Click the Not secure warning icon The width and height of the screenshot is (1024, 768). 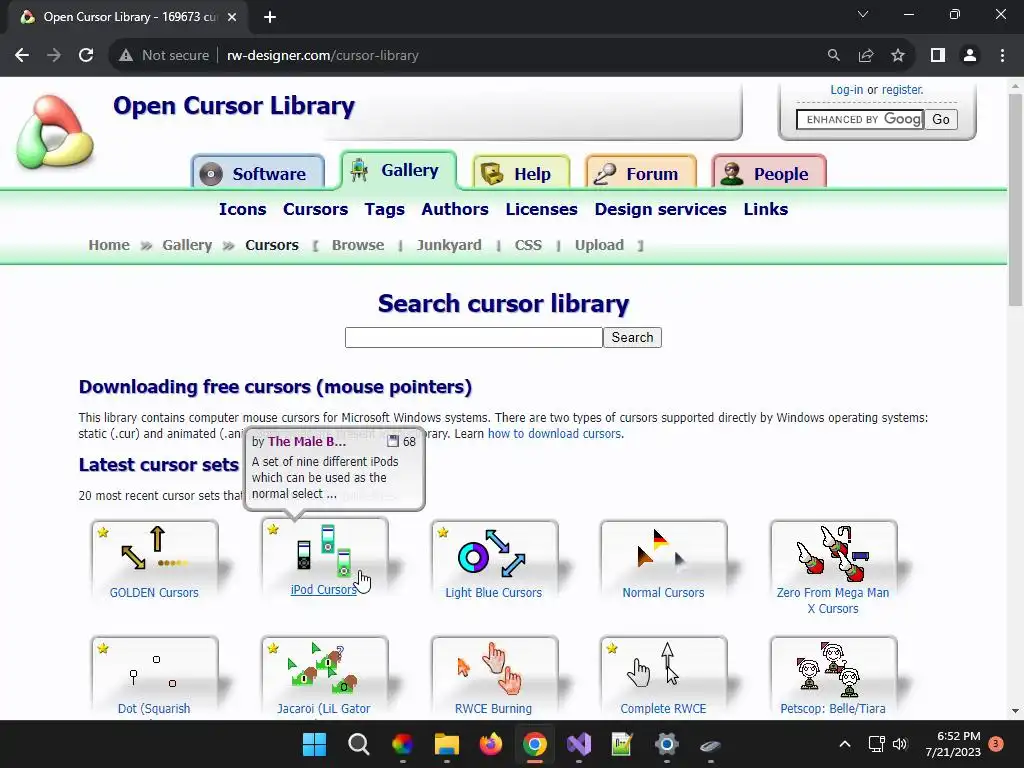[x=126, y=56]
